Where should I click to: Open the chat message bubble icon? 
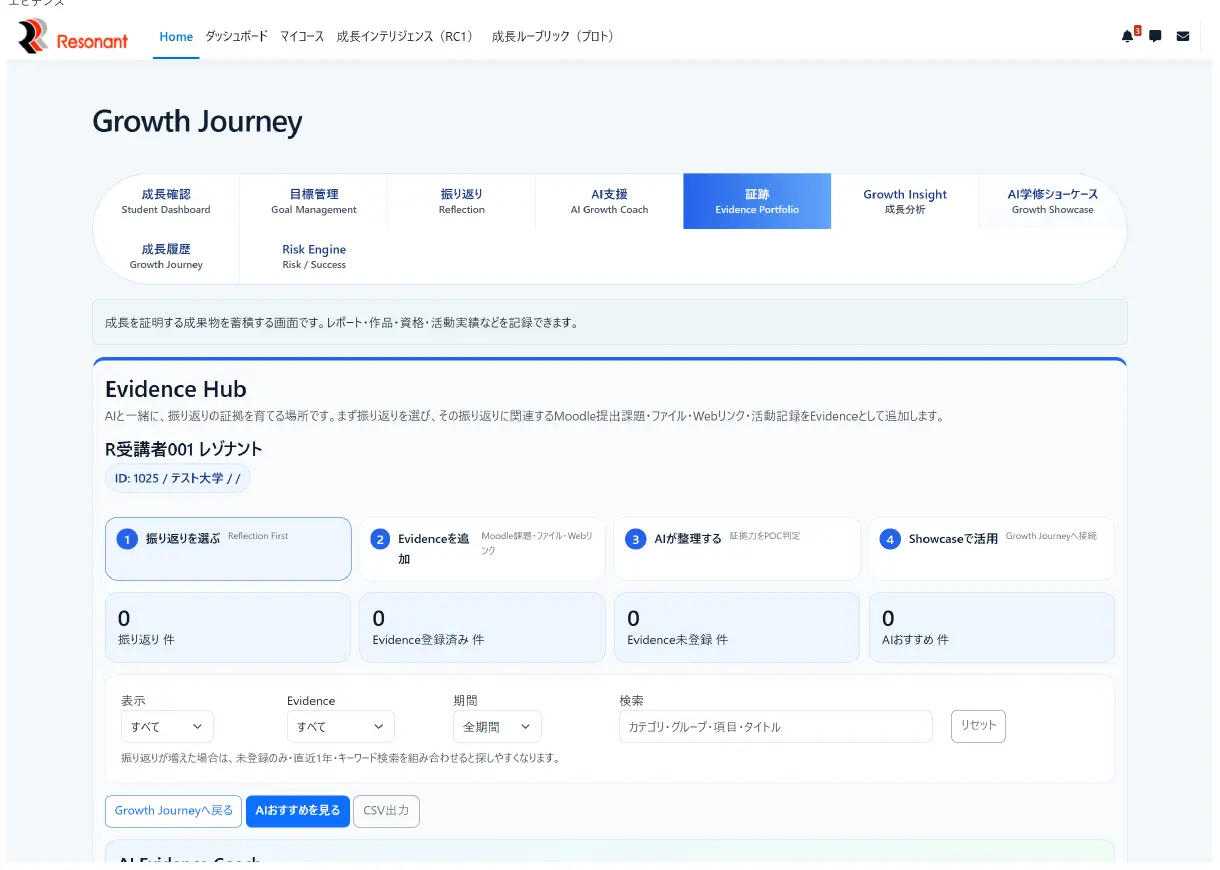coord(1155,37)
